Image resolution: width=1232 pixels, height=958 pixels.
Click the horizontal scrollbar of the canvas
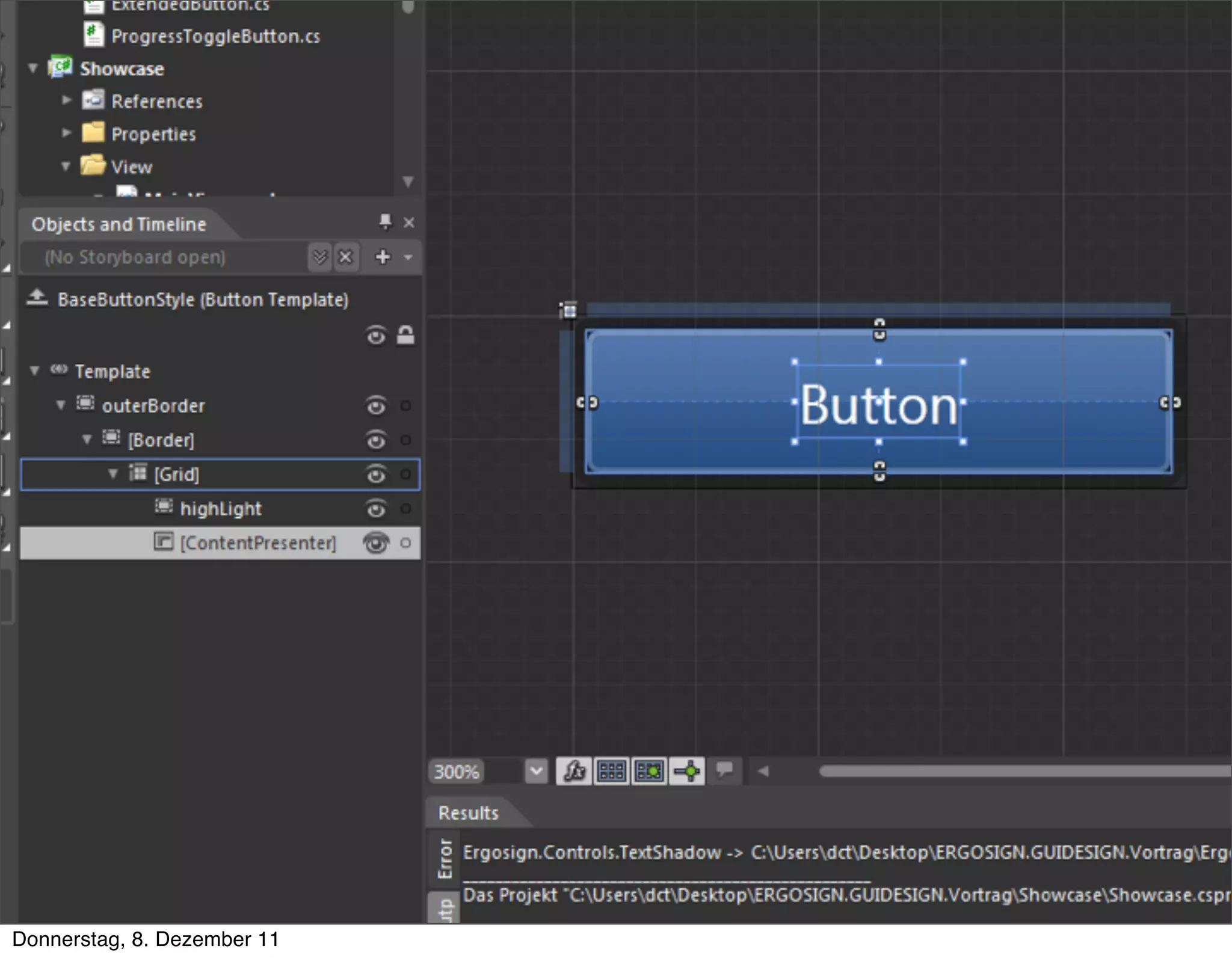[1023, 771]
